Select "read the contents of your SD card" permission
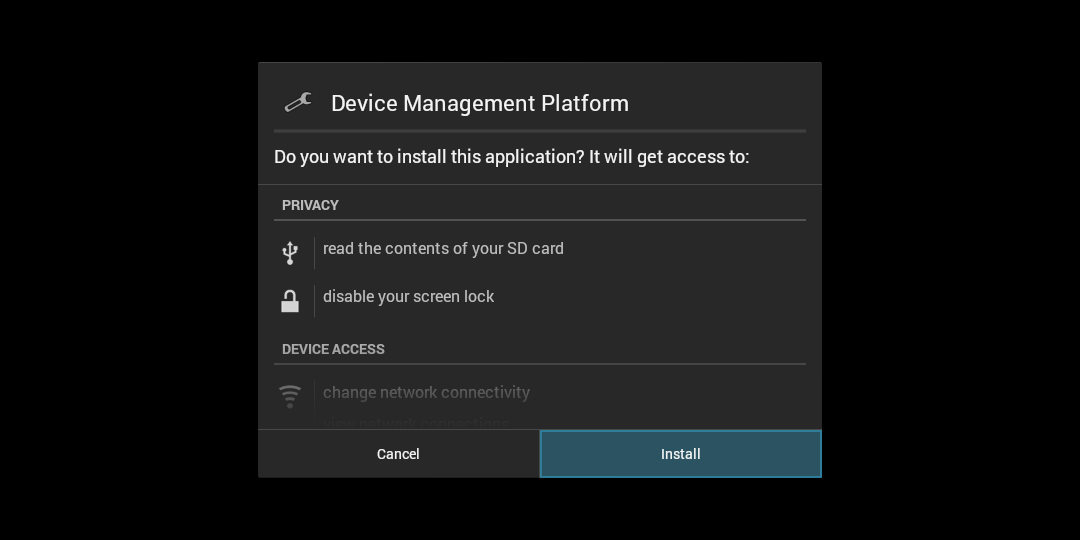This screenshot has width=1080, height=540. 443,249
